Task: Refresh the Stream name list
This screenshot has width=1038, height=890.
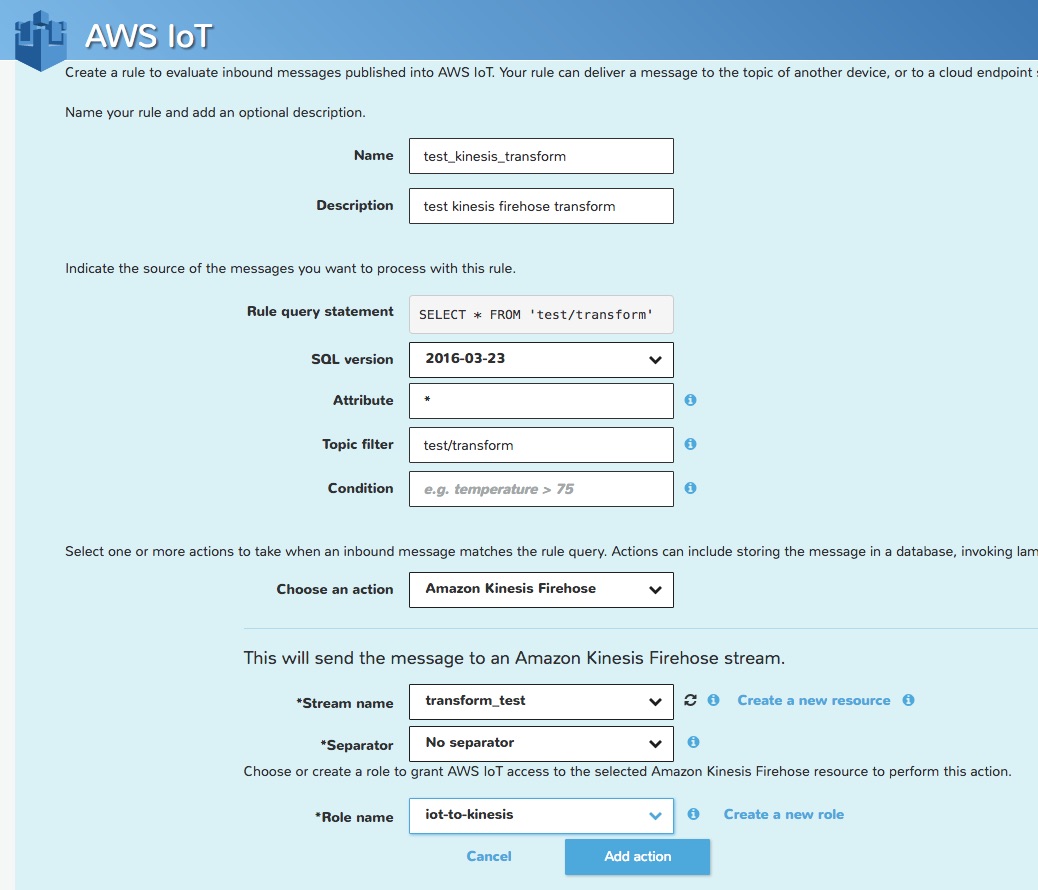Action: pyautogui.click(x=690, y=700)
